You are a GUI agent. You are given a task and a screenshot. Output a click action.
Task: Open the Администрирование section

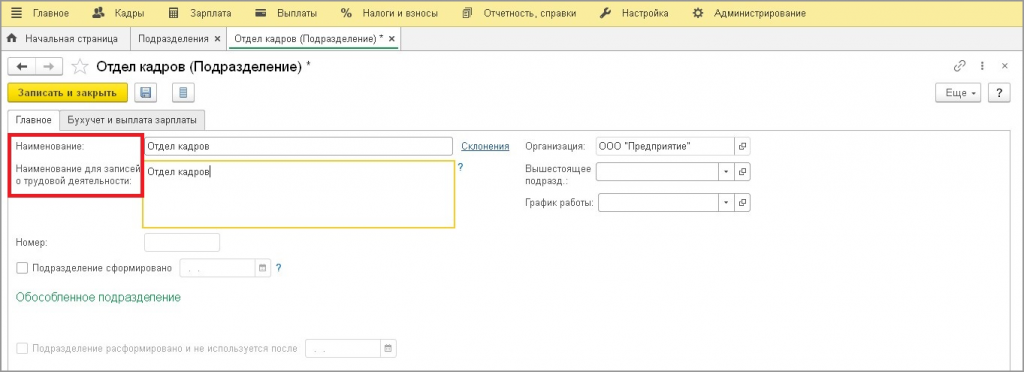(749, 12)
